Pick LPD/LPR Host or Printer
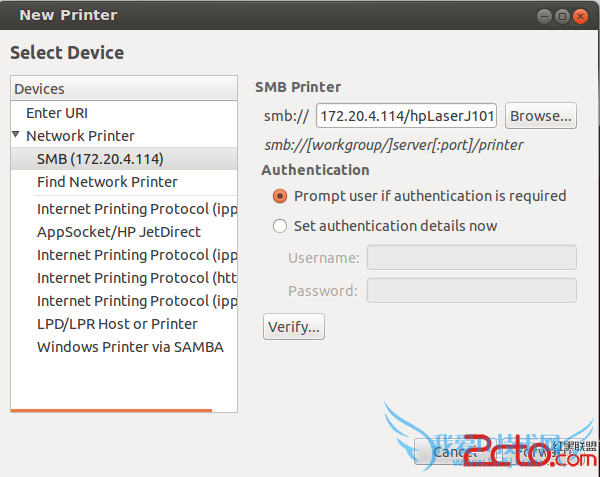Image resolution: width=600 pixels, height=477 pixels. coord(117,324)
